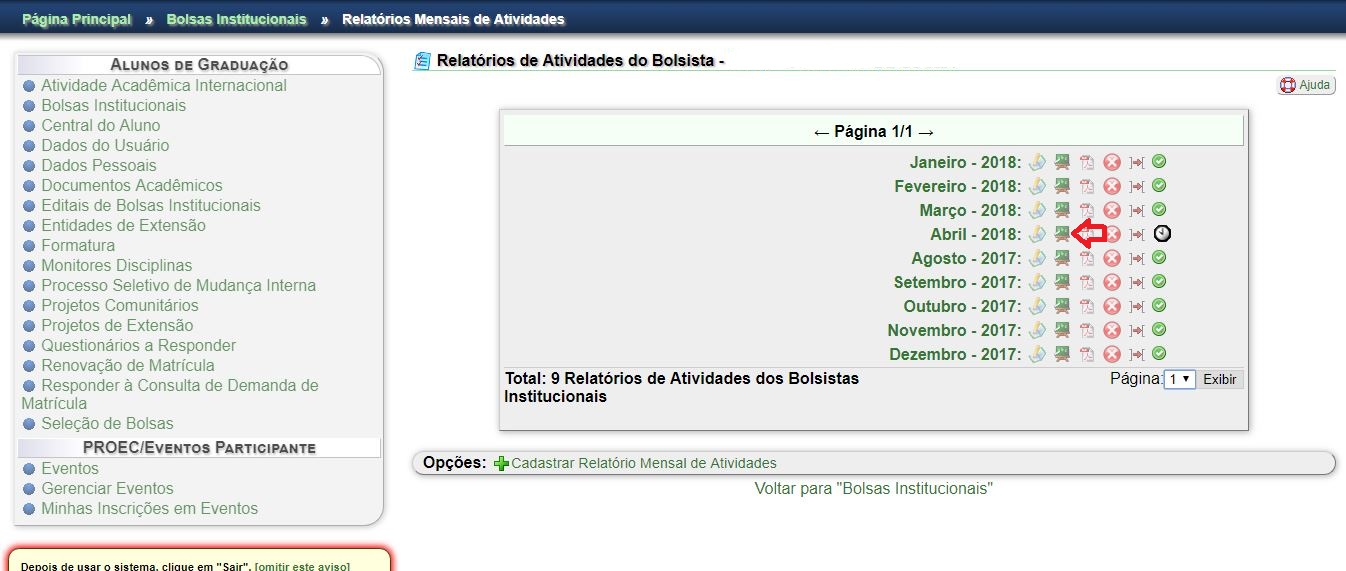The height and width of the screenshot is (571, 1346).
Task: Click the clock pending icon for Abril - 2018
Action: tap(1161, 234)
